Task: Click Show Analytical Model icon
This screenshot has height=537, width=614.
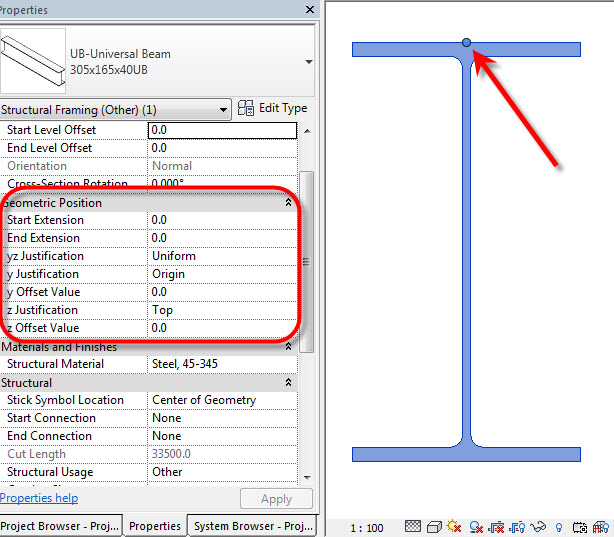Action: click(x=601, y=527)
